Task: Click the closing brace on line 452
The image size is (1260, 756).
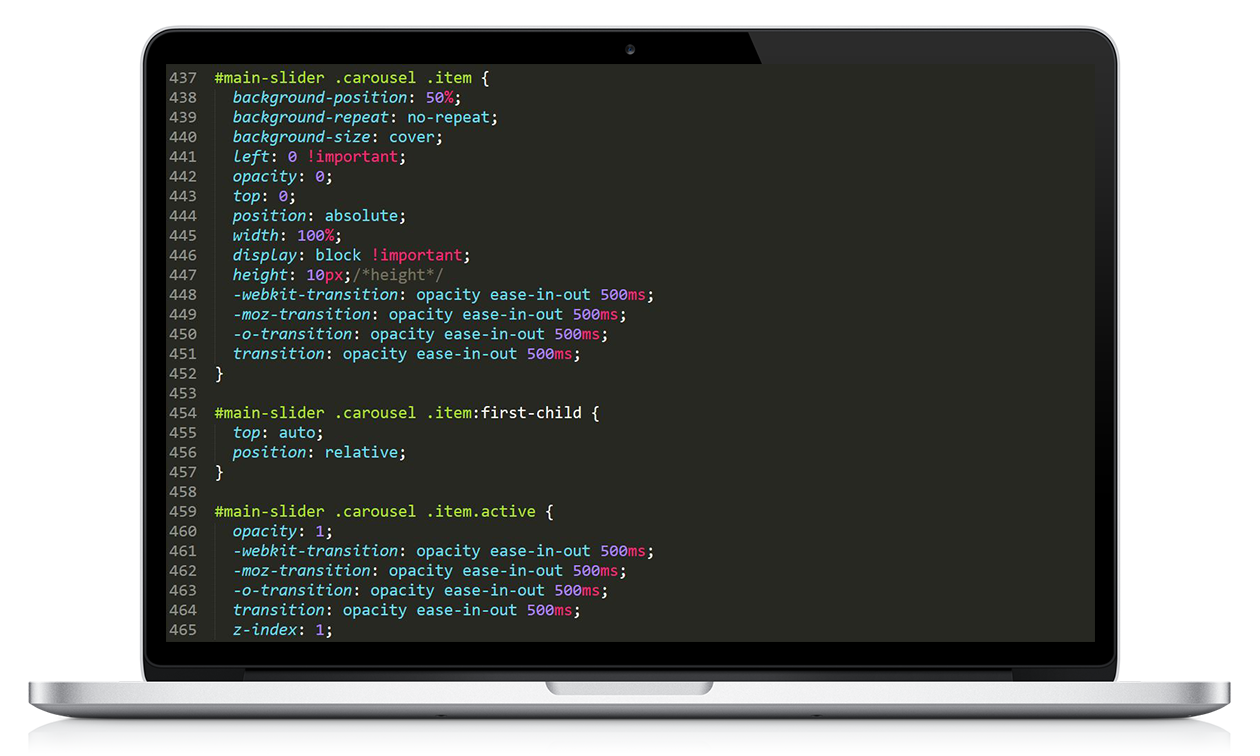Action: click(219, 374)
